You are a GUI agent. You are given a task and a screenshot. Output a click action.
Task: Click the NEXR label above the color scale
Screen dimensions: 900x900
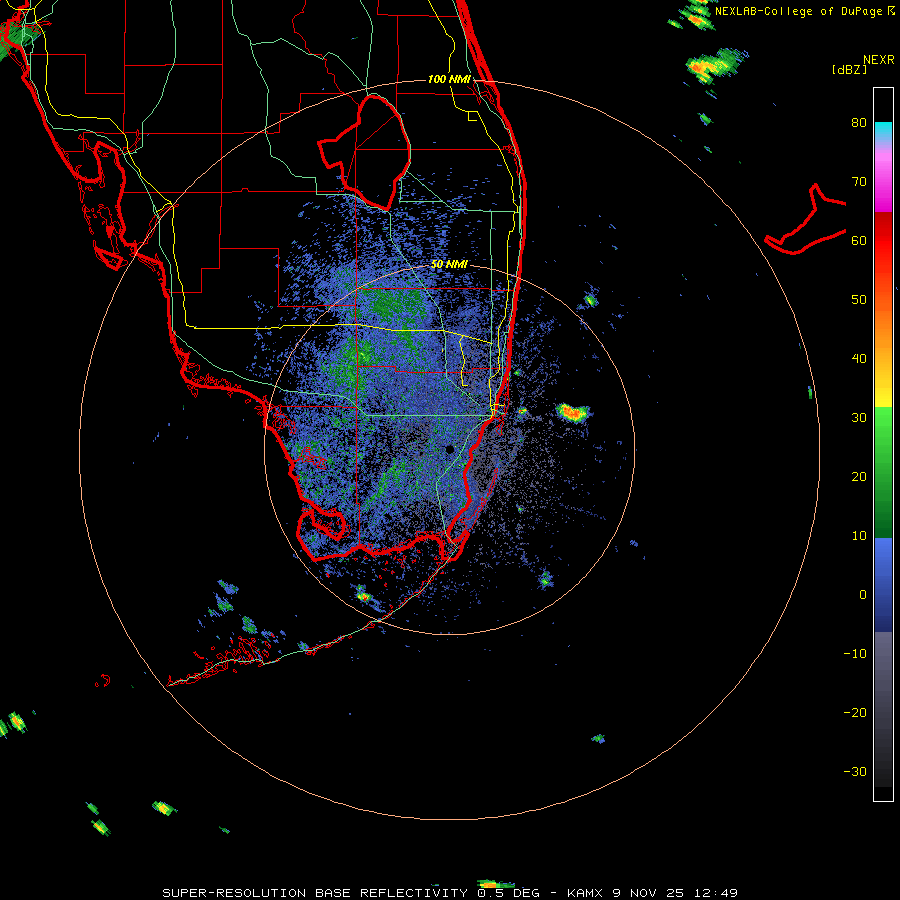click(x=879, y=60)
